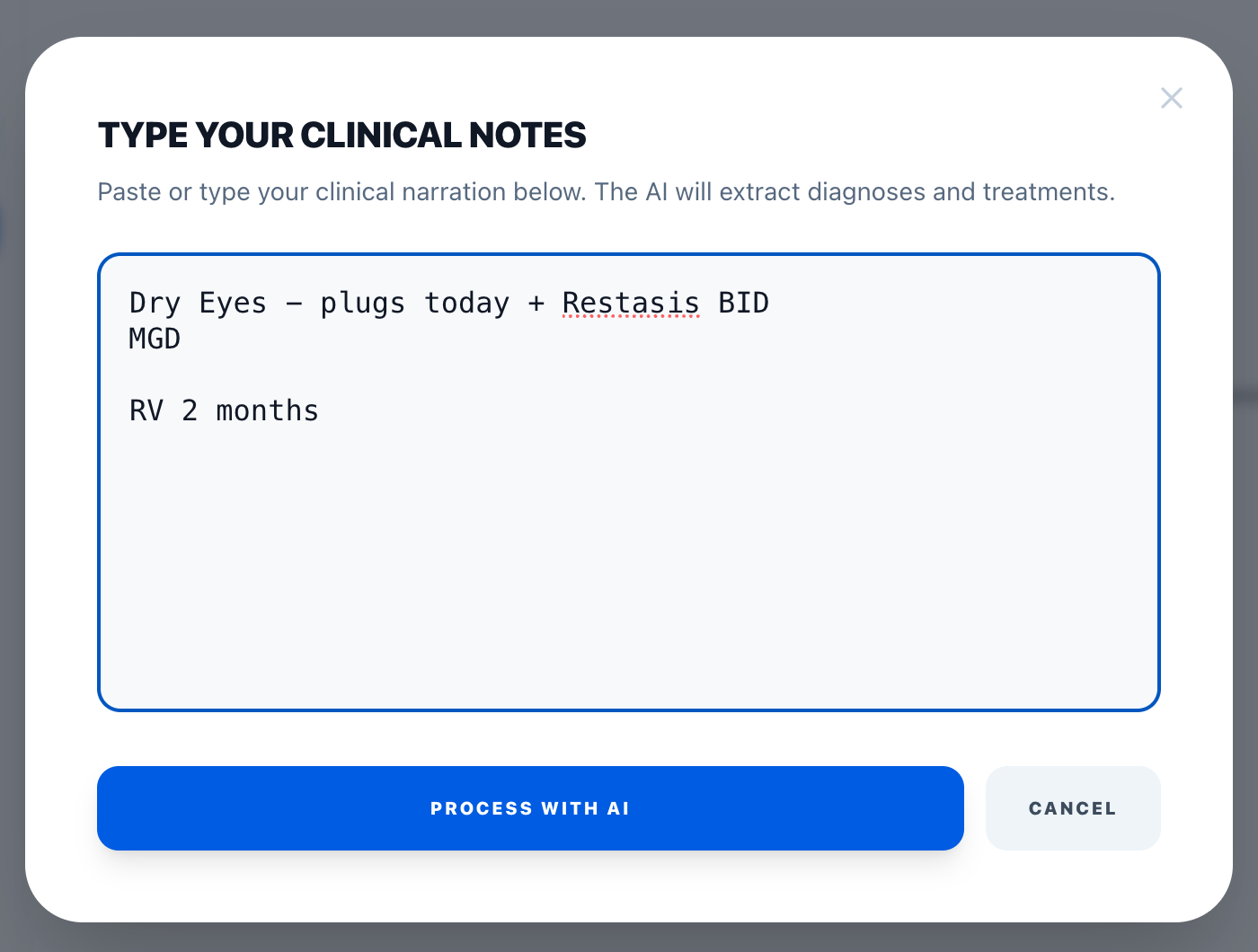Screen dimensions: 1258x952
Task: Click the instruction text about pasting clinical narration
Action: click(x=606, y=191)
